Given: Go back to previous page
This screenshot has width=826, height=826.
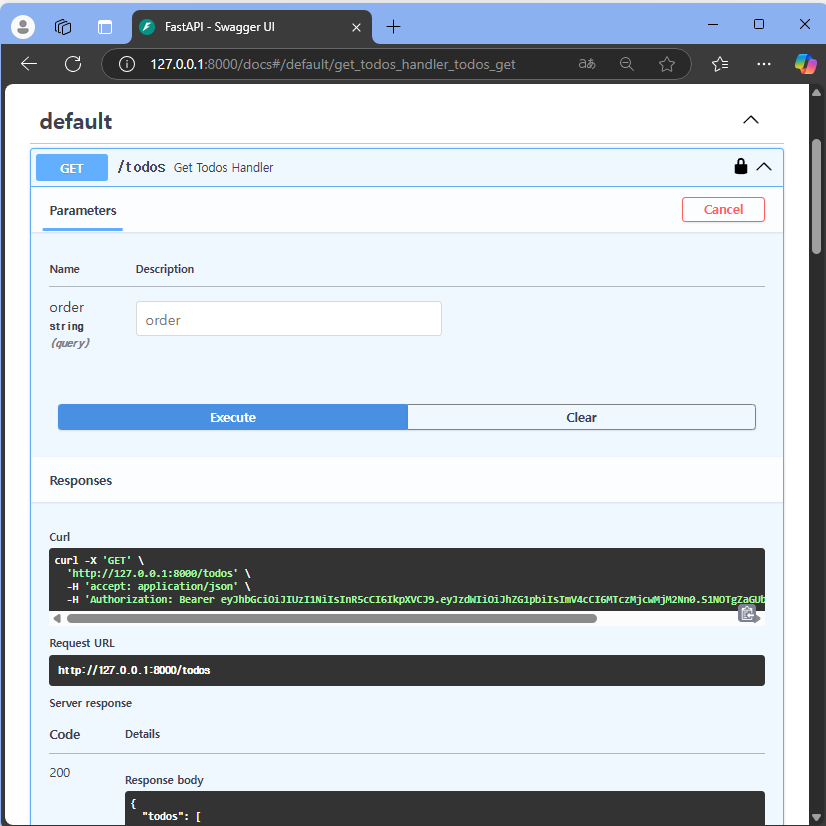Looking at the screenshot, I should click(29, 64).
